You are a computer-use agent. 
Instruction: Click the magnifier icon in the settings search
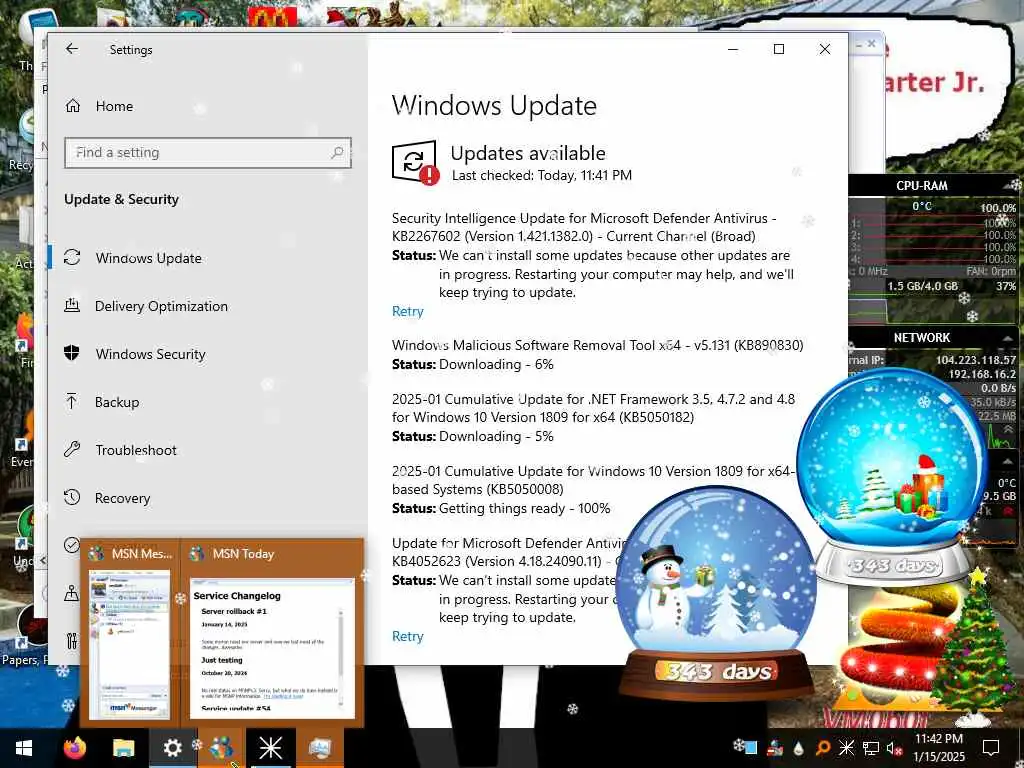coord(337,152)
